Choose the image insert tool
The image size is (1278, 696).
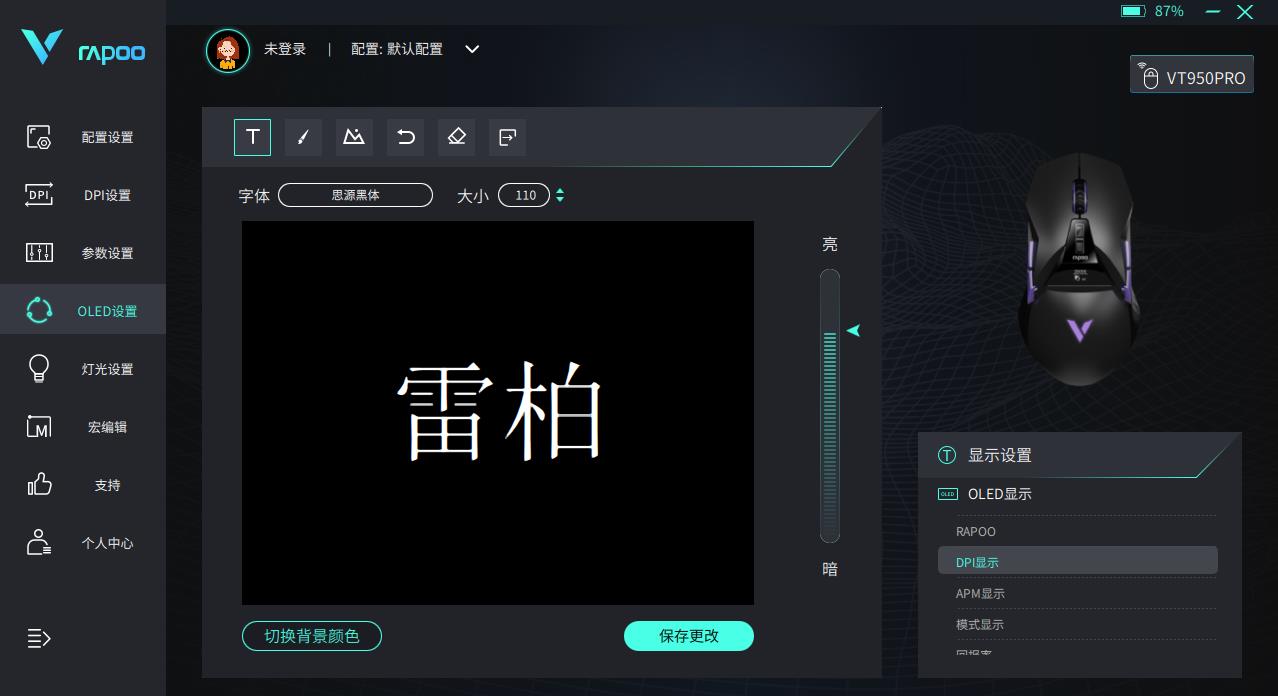click(x=354, y=137)
